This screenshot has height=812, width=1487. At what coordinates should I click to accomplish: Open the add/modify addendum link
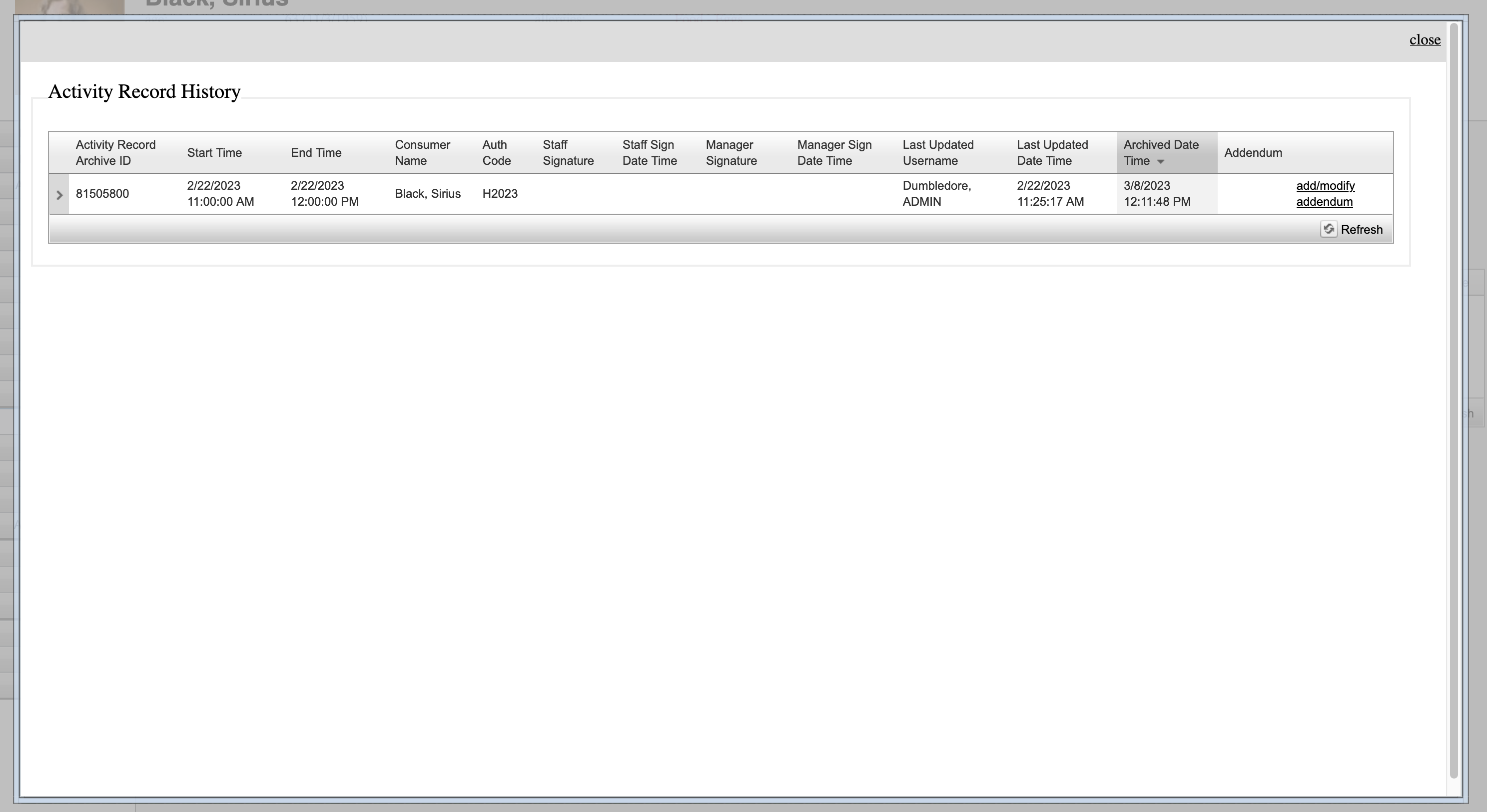[1325, 194]
